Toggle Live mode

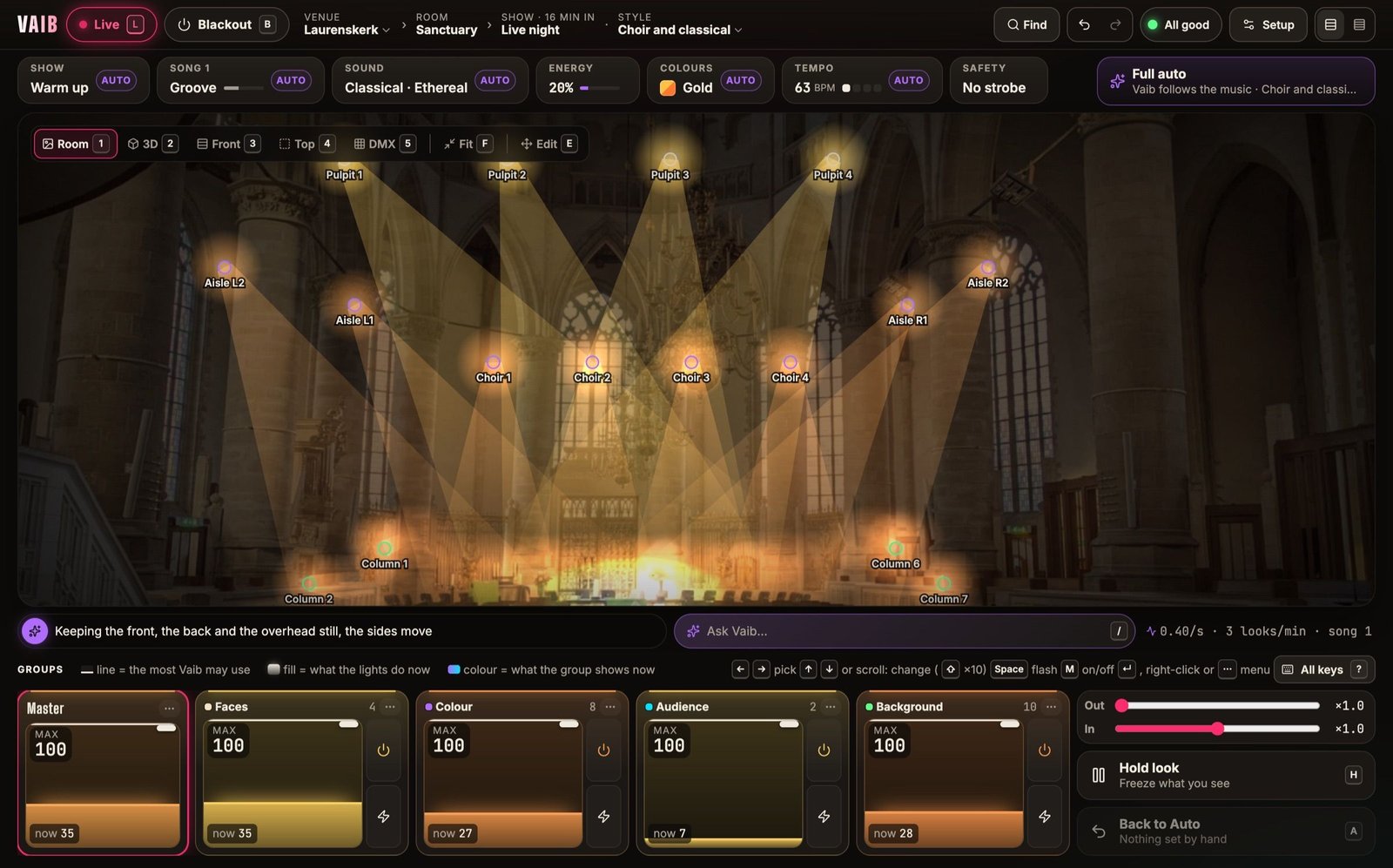(111, 25)
